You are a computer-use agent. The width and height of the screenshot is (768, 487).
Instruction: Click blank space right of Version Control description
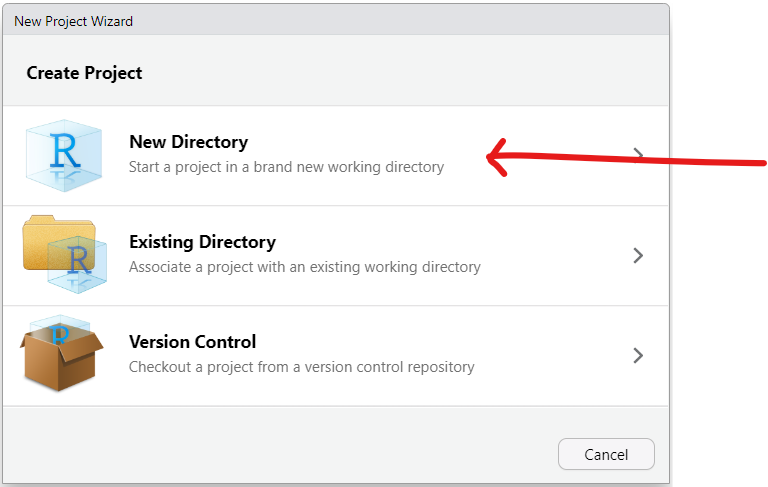[x=552, y=367]
